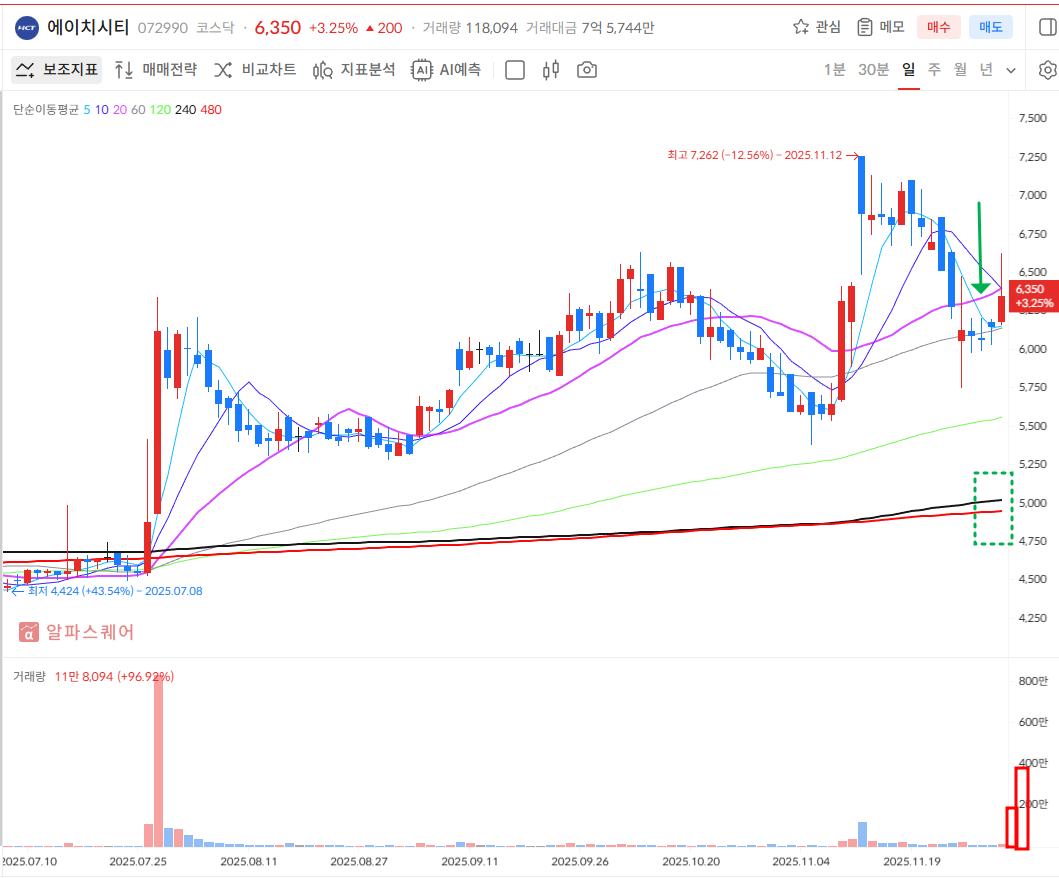The image size is (1059, 878).
Task: Open chart settings gear icon
Action: pyautogui.click(x=1047, y=70)
